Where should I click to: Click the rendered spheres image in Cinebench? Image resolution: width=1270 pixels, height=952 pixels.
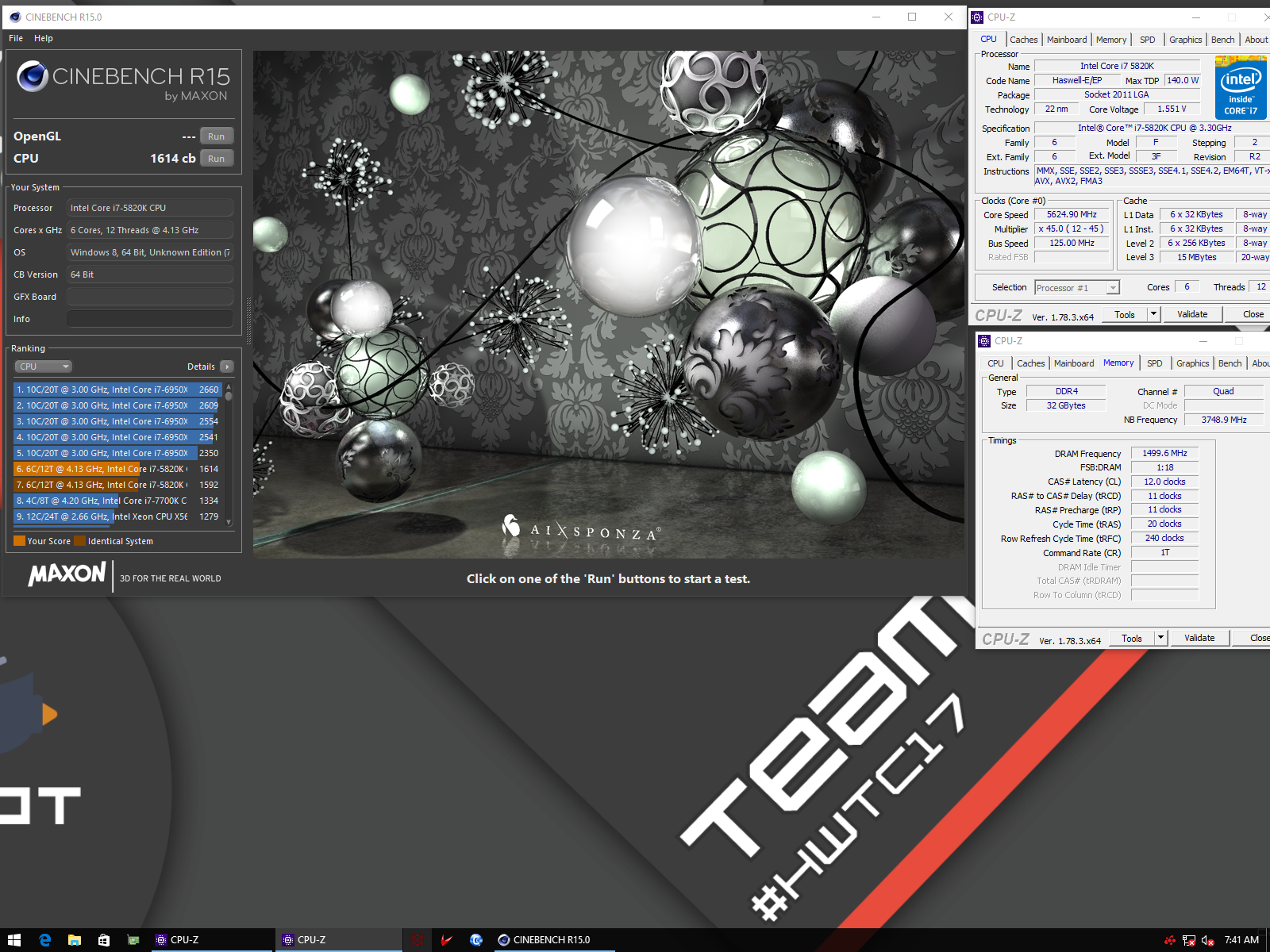point(609,305)
